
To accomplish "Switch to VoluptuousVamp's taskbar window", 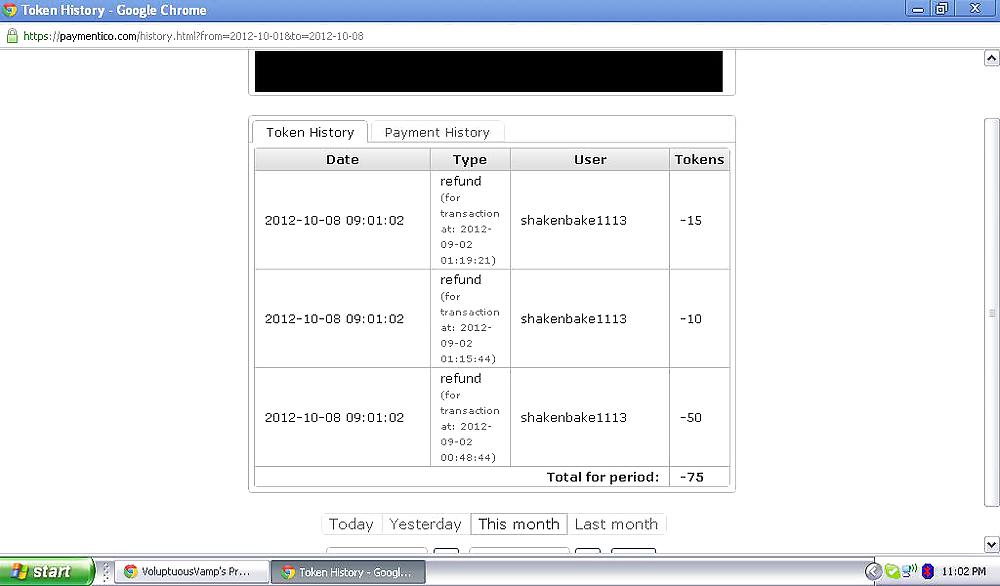I will (x=192, y=572).
